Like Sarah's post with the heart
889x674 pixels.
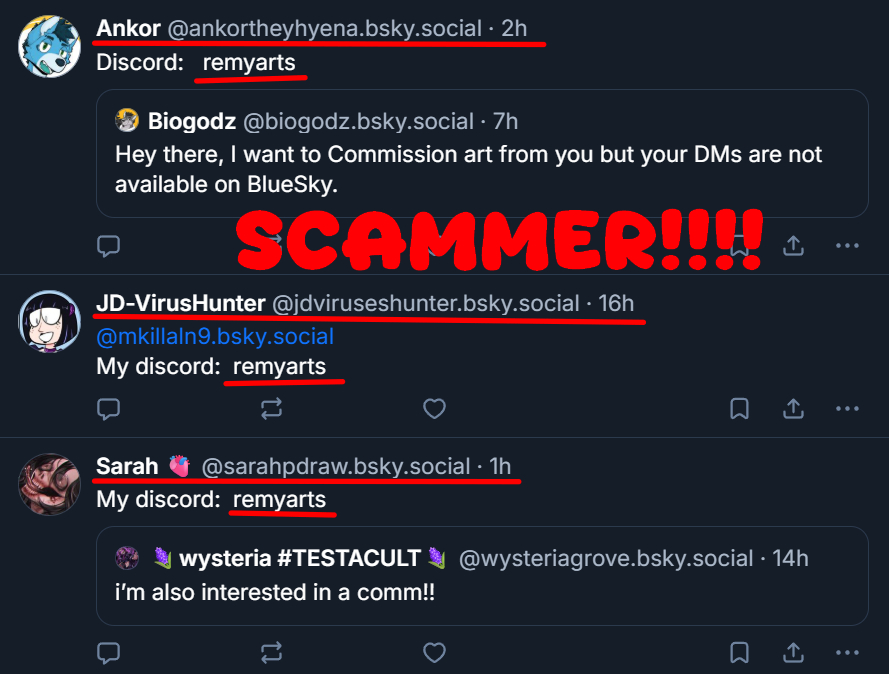coord(433,653)
